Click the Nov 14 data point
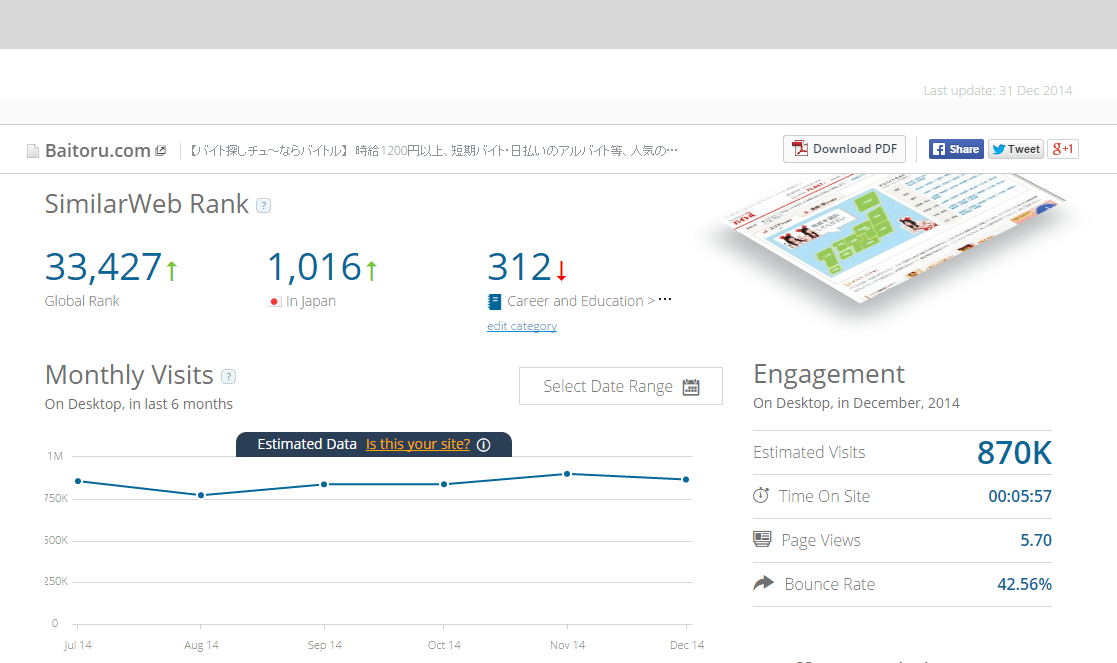This screenshot has width=1117, height=663. (567, 474)
